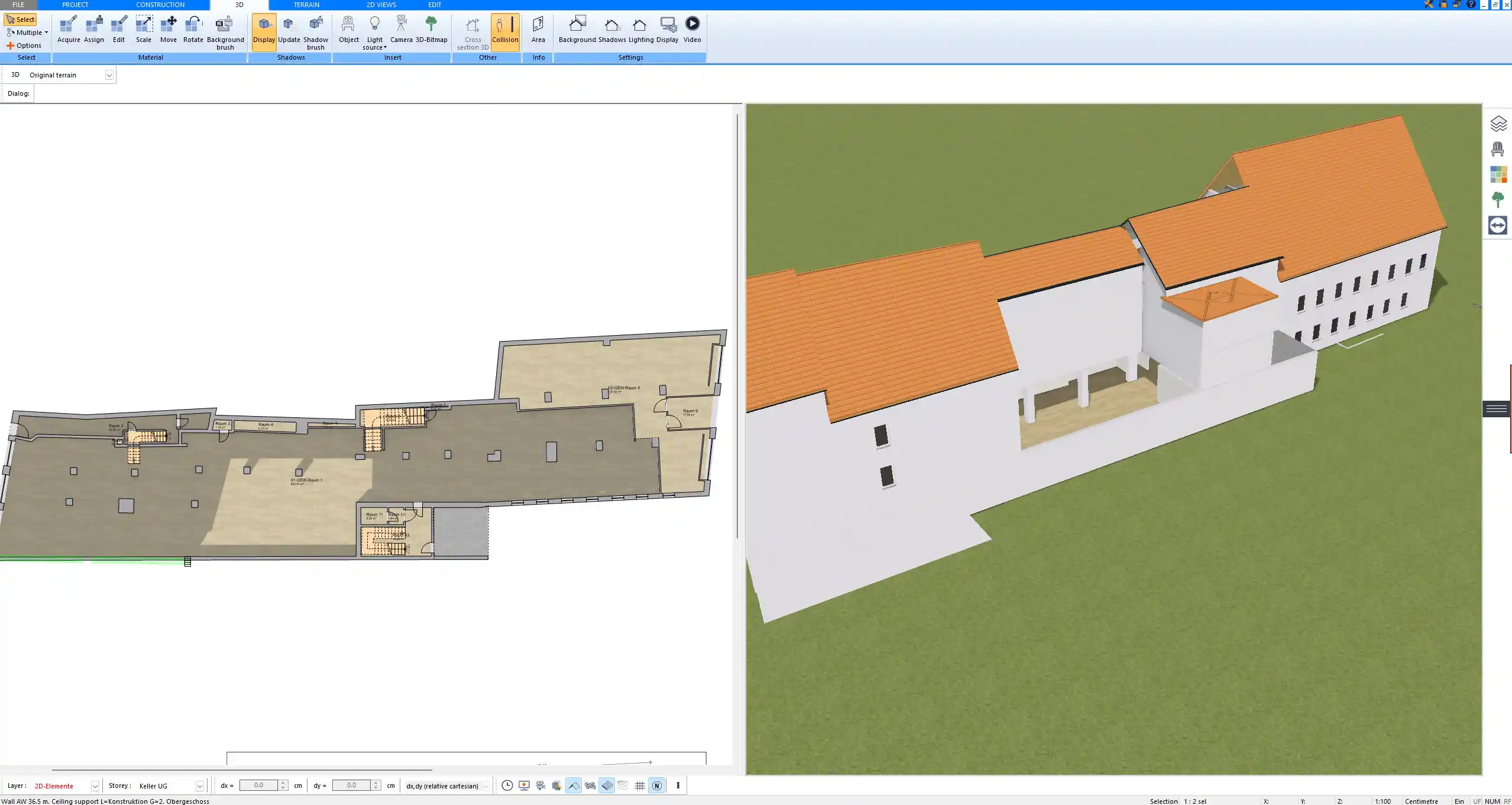Click the dx value input field
The width and height of the screenshot is (1512, 805).
(x=258, y=785)
